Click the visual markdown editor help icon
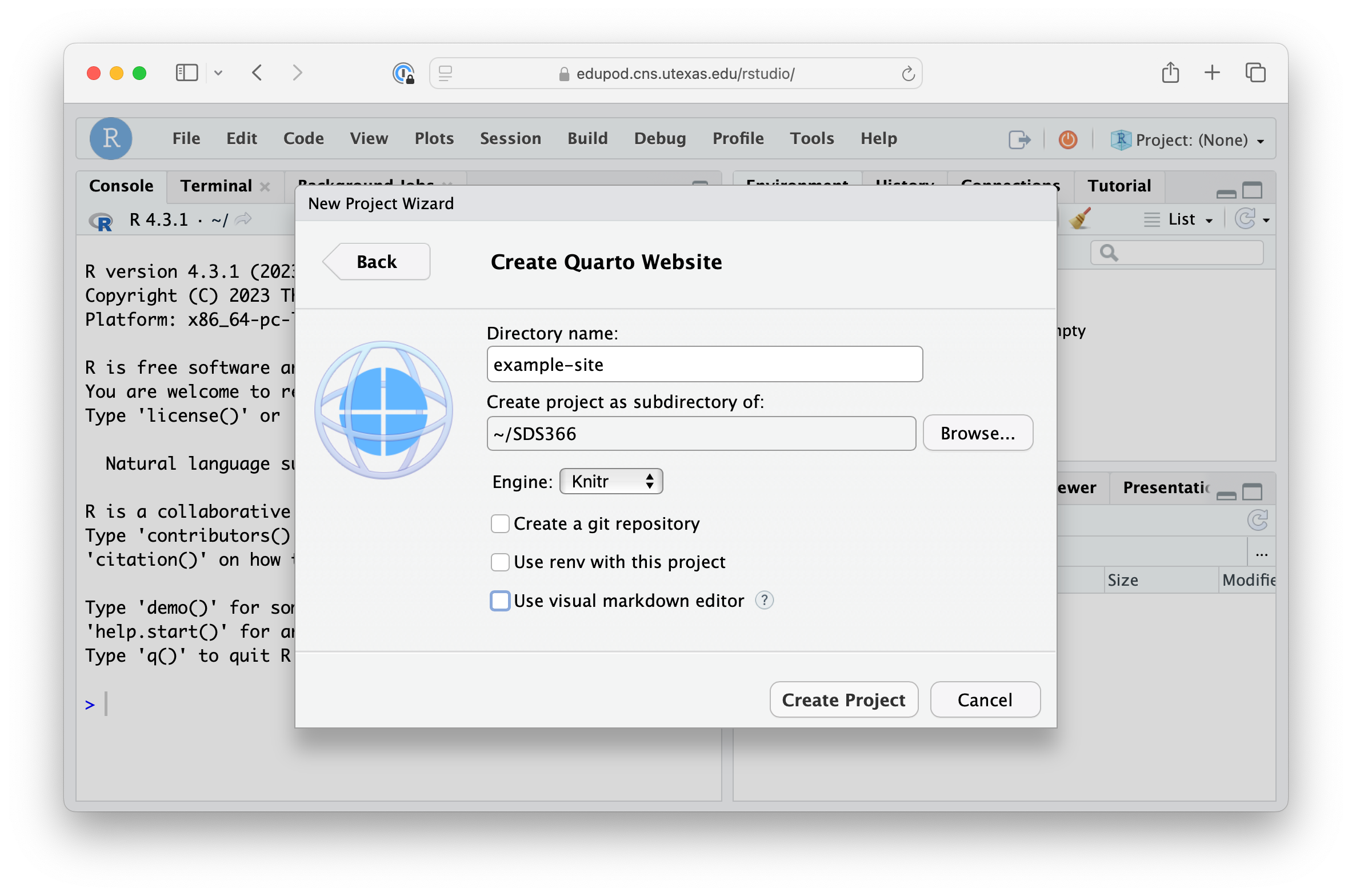This screenshot has width=1352, height=896. point(764,600)
